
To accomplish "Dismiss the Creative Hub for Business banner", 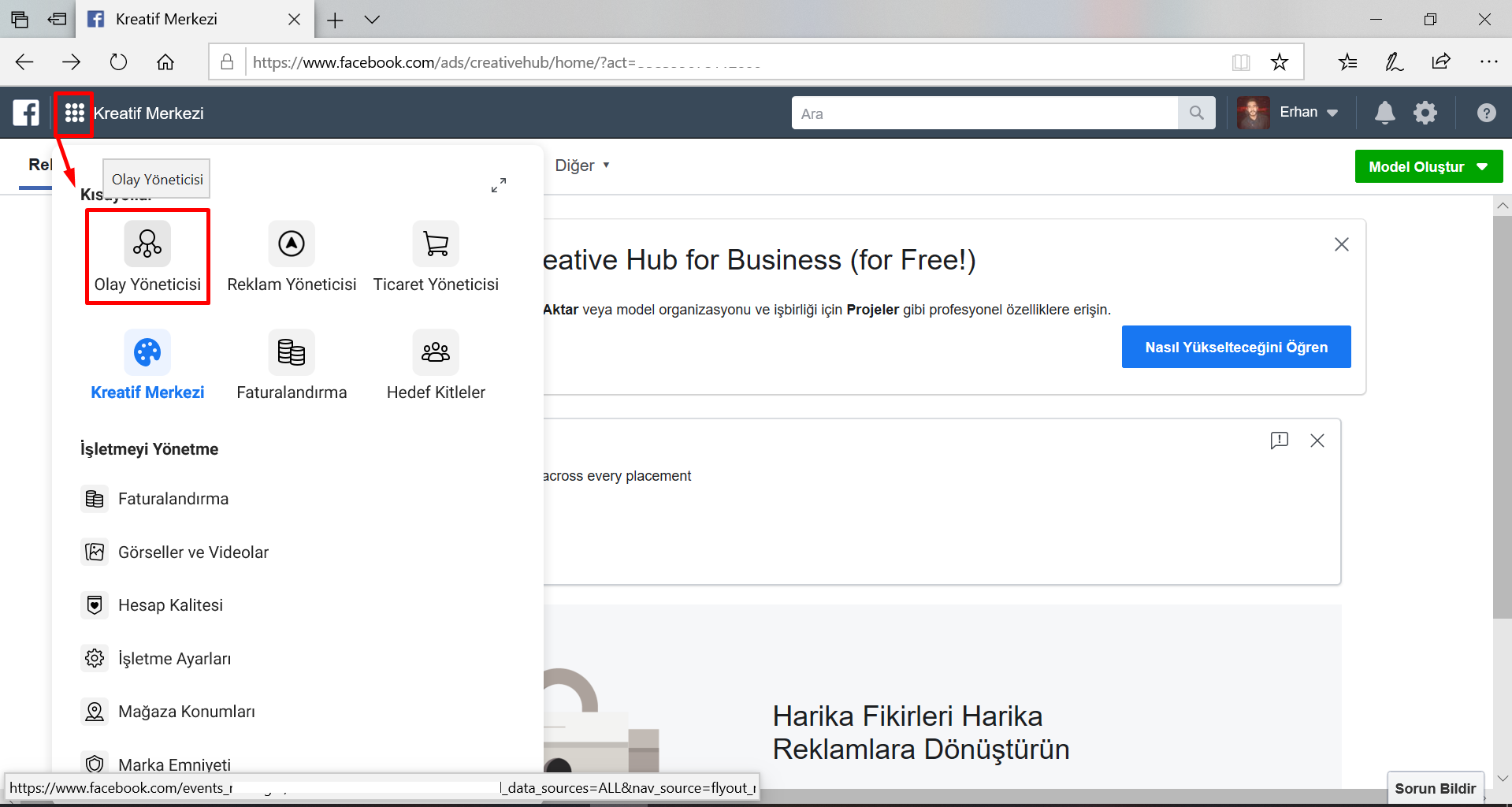I will (1342, 244).
